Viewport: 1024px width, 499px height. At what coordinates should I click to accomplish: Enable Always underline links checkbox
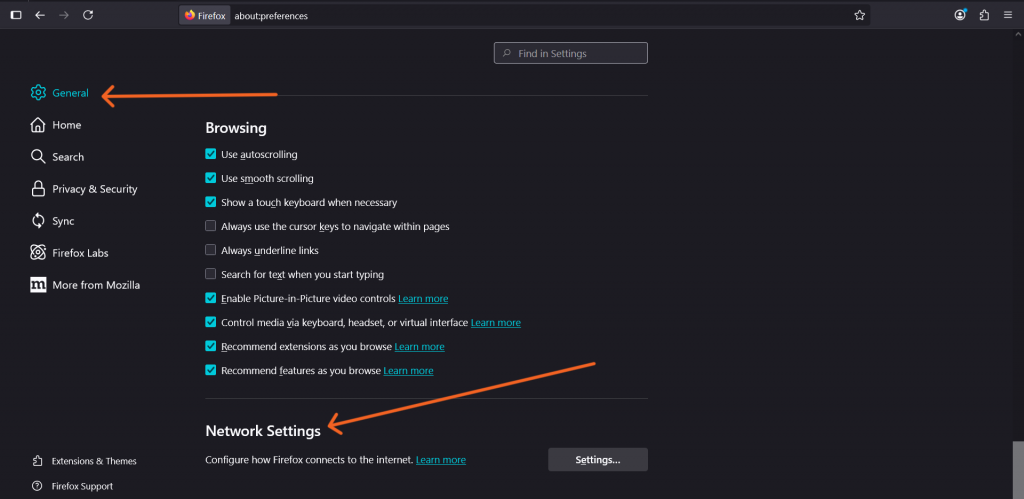click(211, 250)
